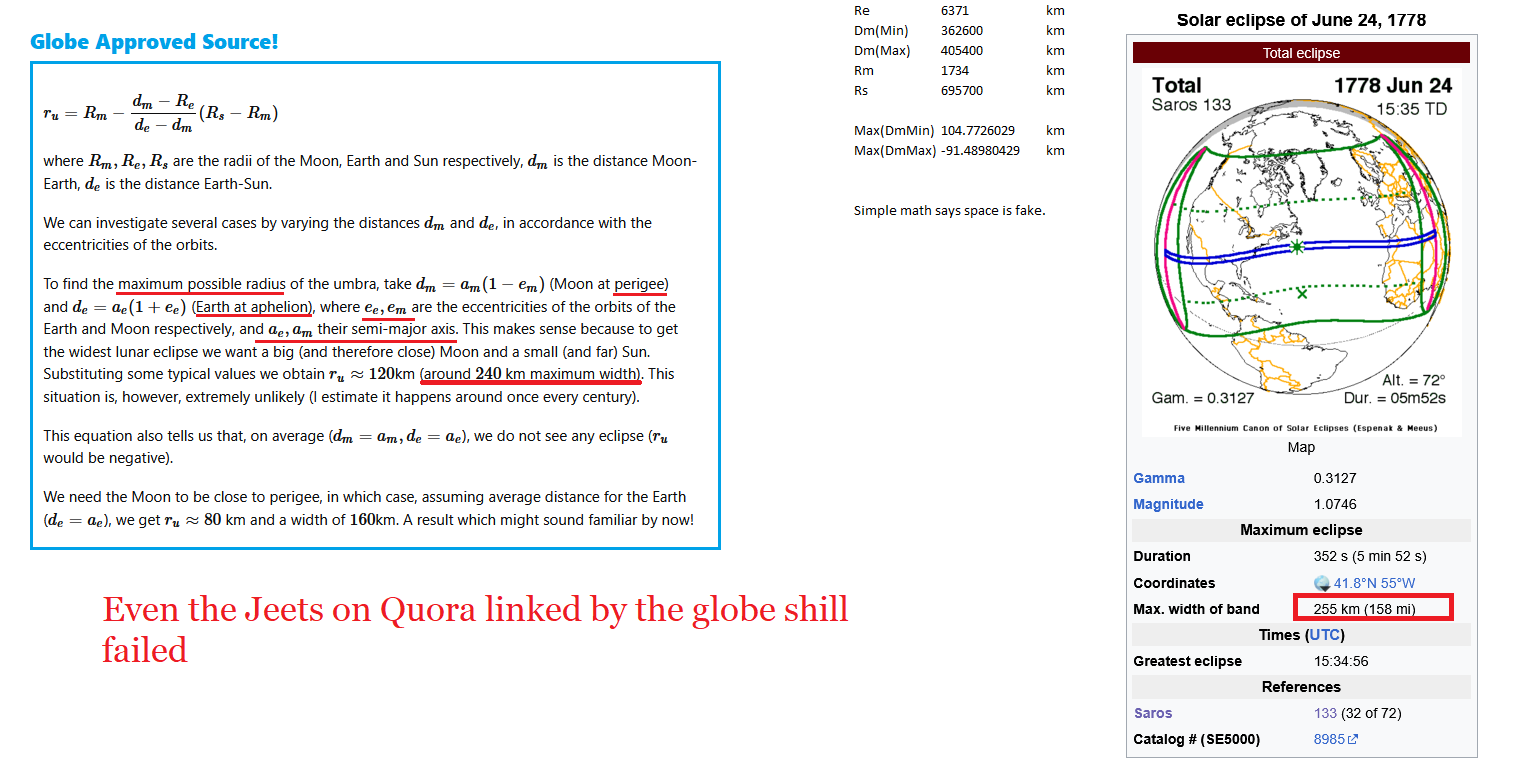Click the red 'Even the Jeets on Quora' caption

pyautogui.click(x=475, y=628)
